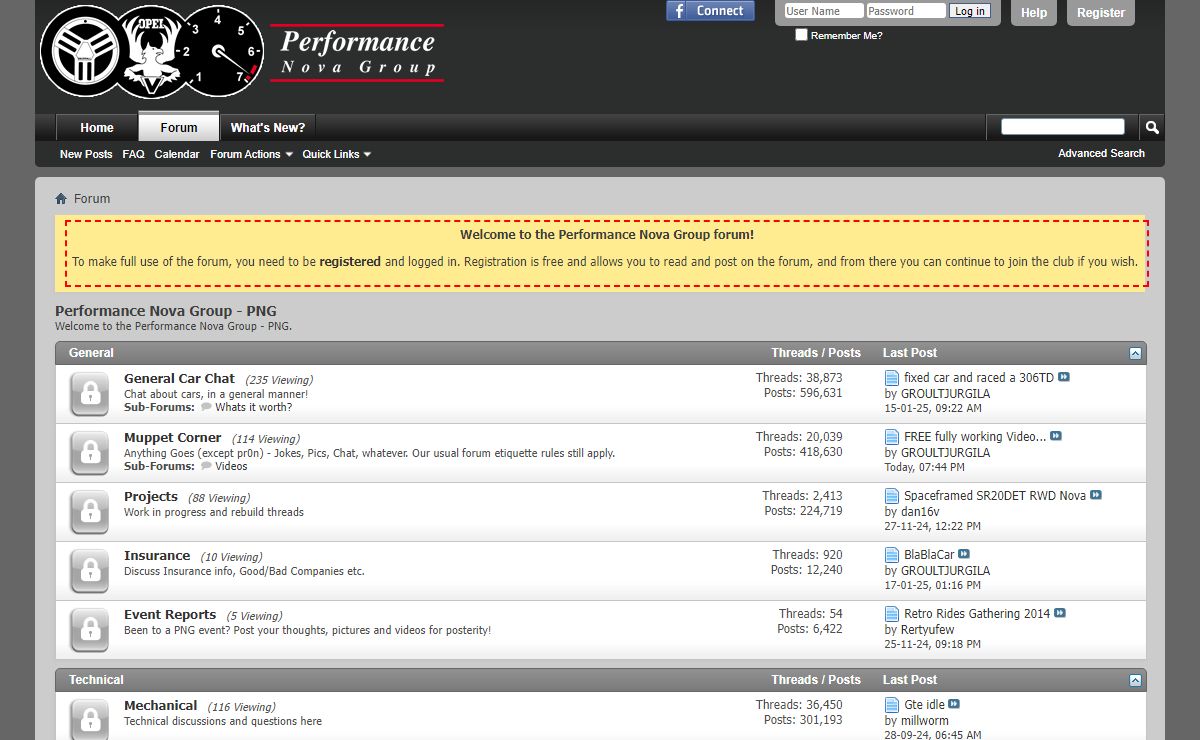
Task: Open the Insurance forum
Action: click(x=157, y=555)
